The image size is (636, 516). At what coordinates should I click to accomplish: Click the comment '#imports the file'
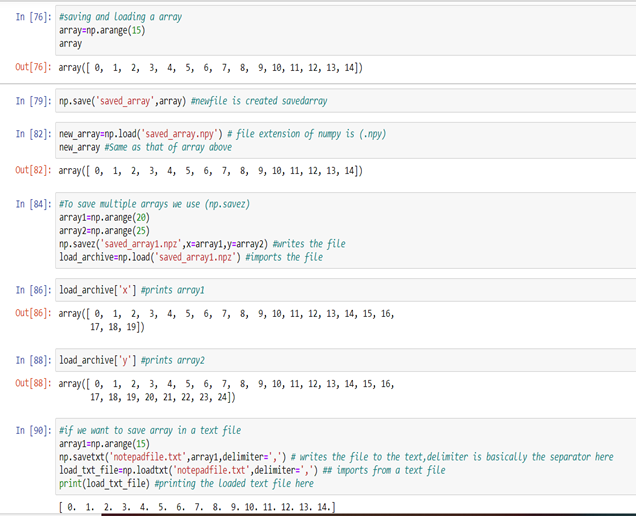(x=284, y=257)
